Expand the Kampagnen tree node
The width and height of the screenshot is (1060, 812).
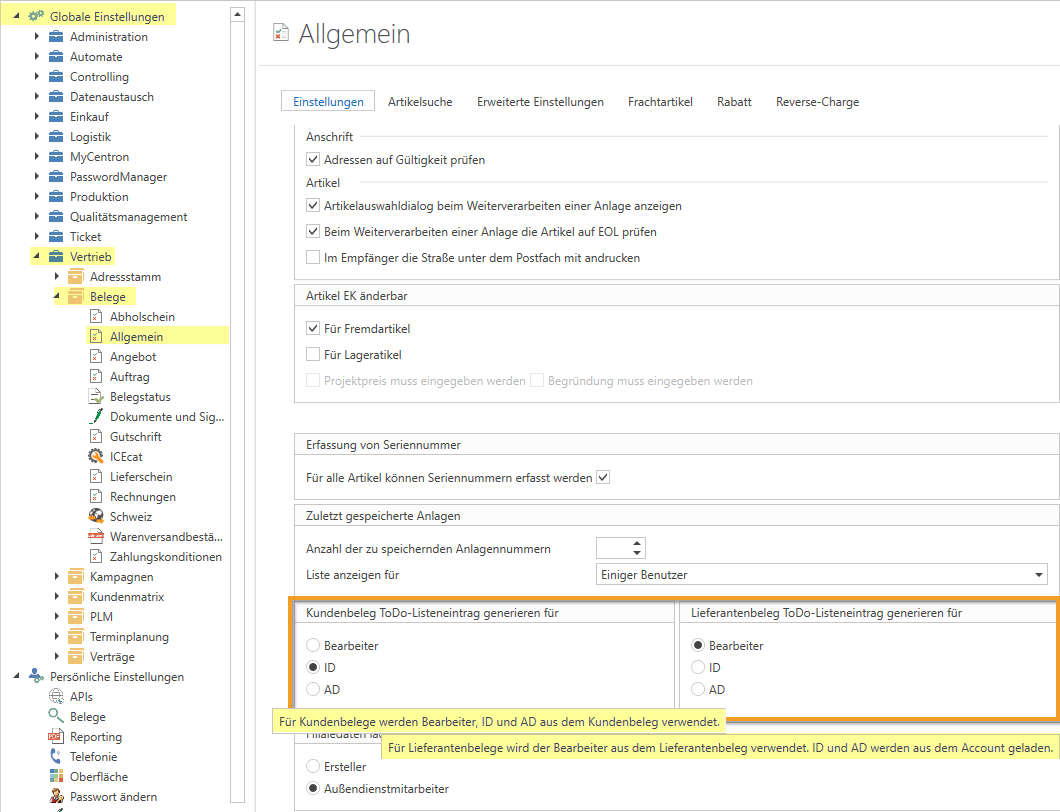57,577
